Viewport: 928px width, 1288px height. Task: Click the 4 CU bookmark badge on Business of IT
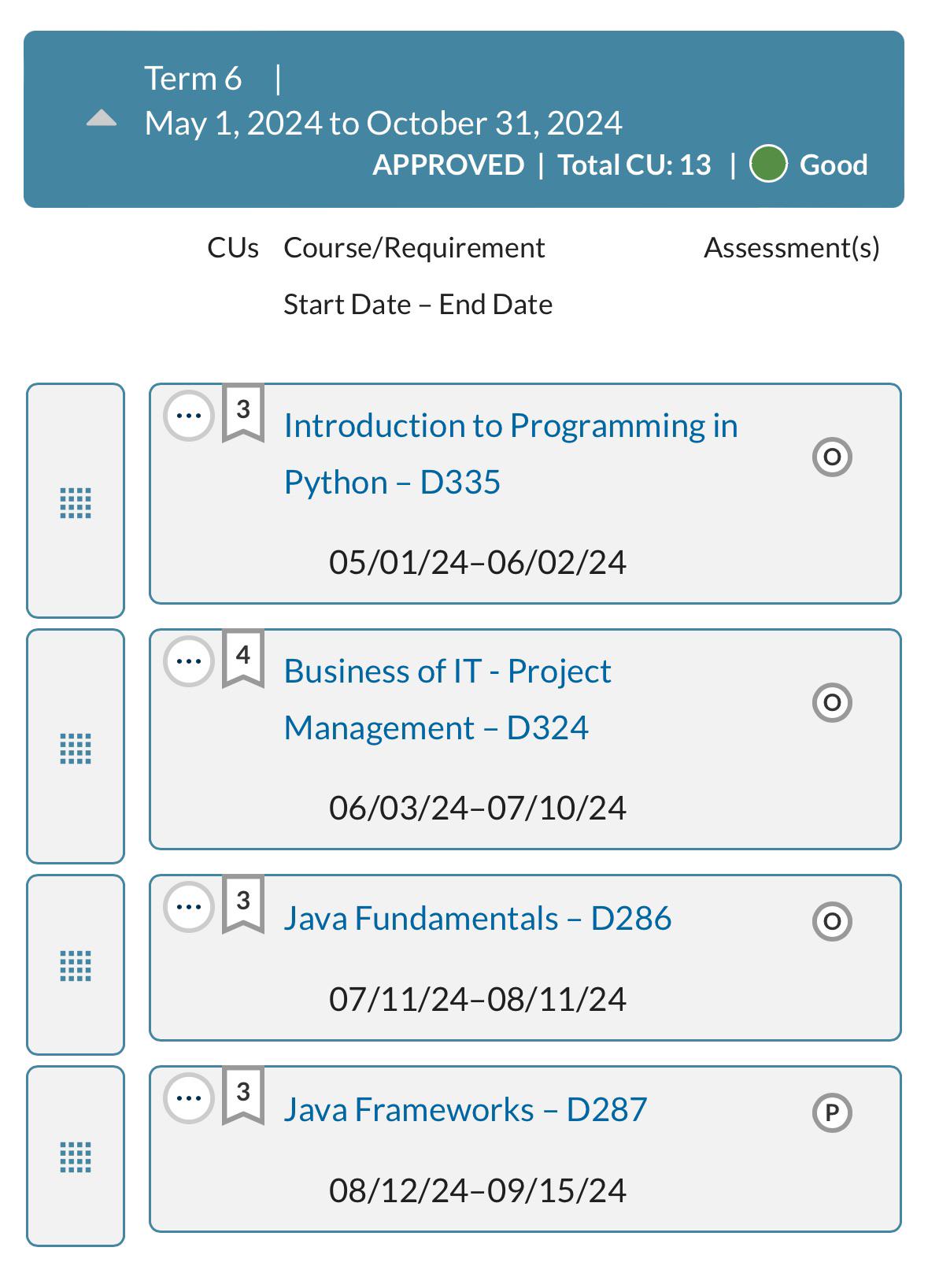(x=243, y=657)
